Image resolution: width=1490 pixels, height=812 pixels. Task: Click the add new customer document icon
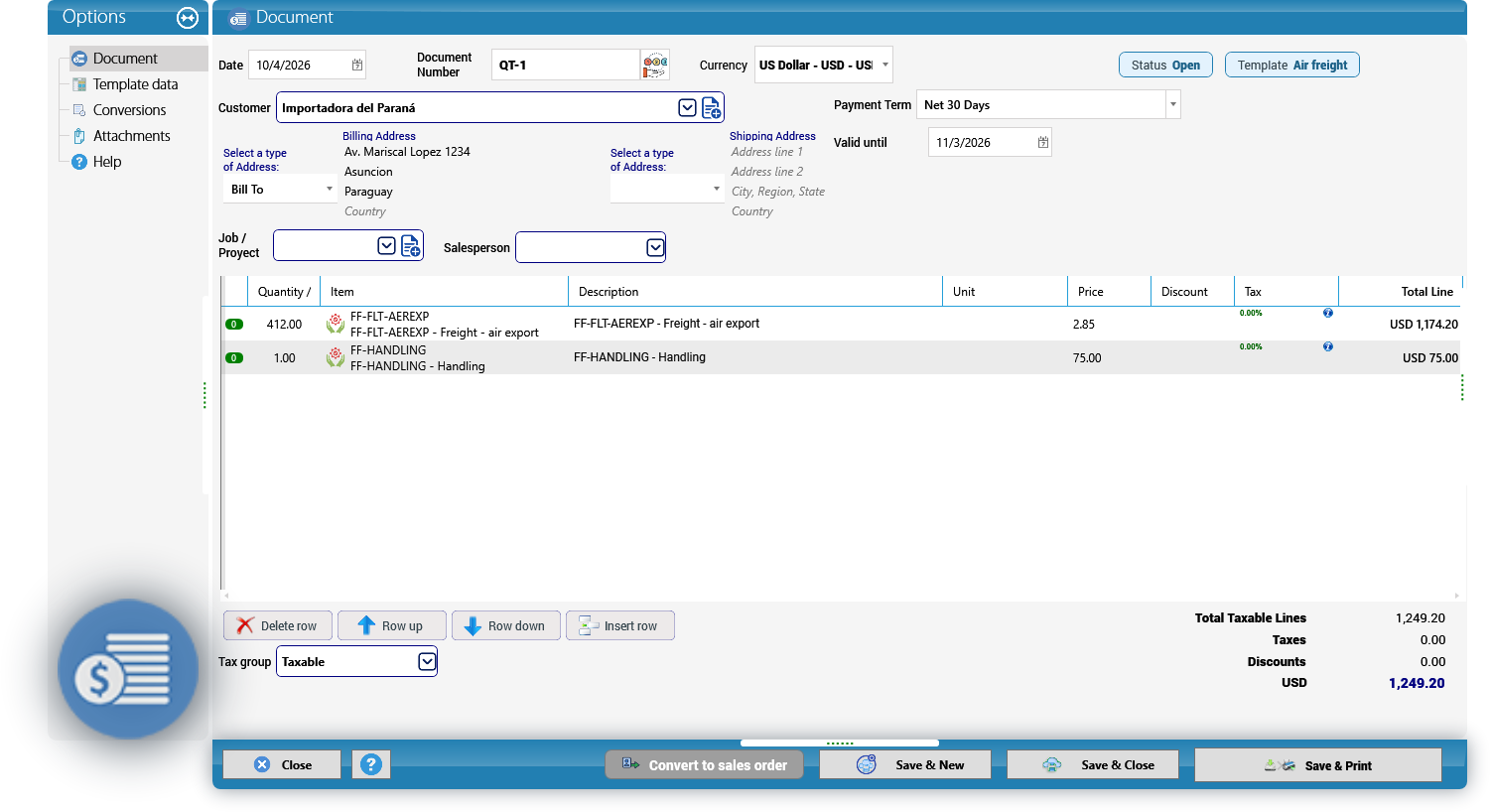tap(712, 107)
